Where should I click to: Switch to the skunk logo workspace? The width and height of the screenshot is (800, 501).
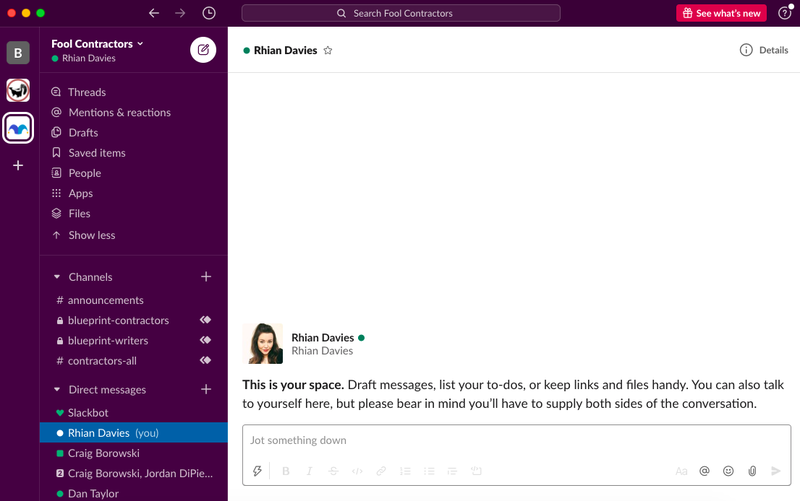18,90
